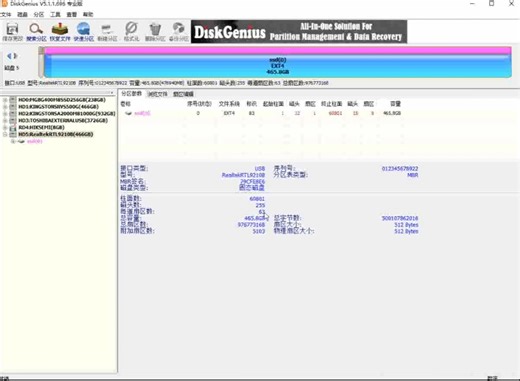The height and width of the screenshot is (381, 520).
Task: Click the total bytes value 500107862016
Action: coord(400,218)
